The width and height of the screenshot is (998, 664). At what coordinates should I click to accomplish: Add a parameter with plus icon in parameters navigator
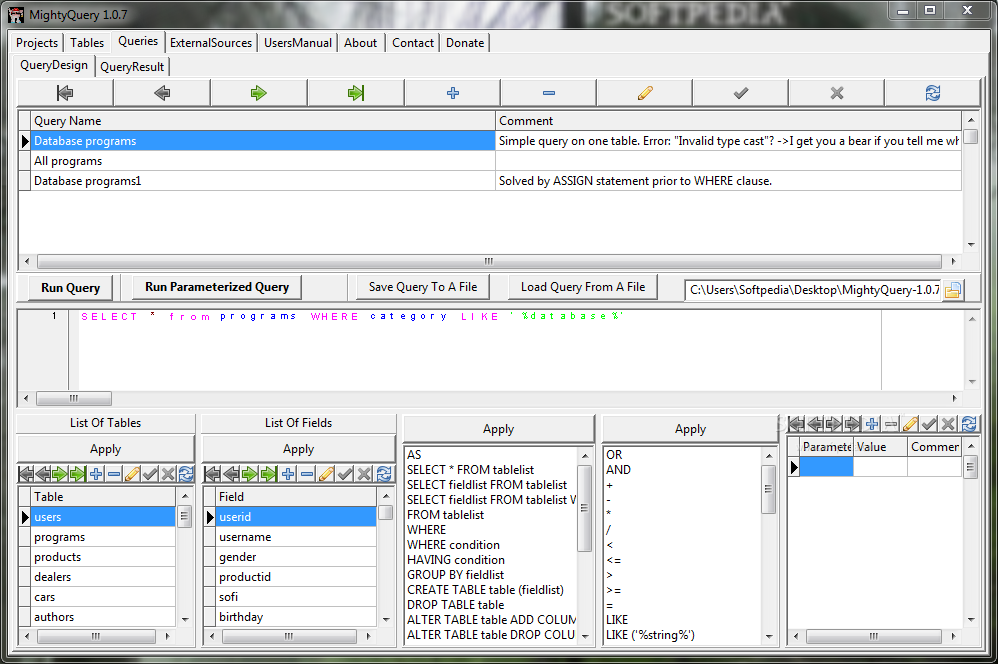(872, 423)
